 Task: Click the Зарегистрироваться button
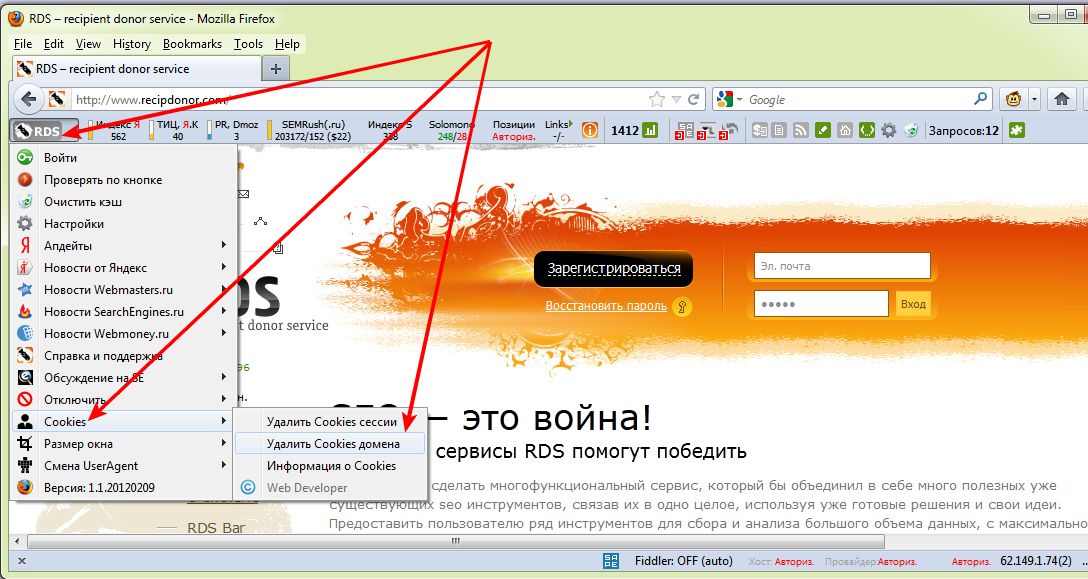(614, 269)
